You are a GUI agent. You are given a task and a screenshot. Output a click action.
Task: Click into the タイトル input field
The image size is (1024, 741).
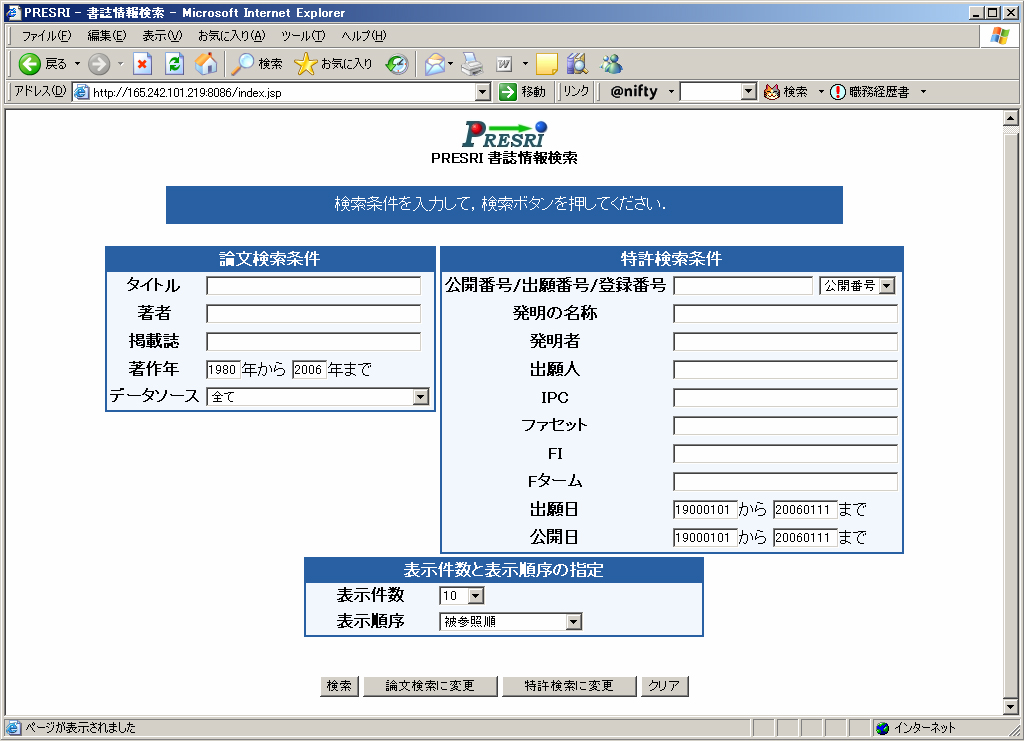(313, 286)
